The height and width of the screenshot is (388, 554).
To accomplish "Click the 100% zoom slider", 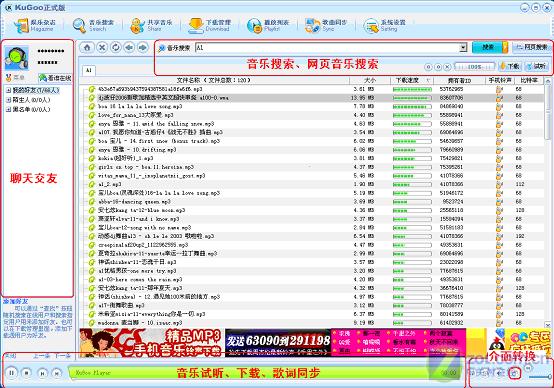I will point(475,66).
